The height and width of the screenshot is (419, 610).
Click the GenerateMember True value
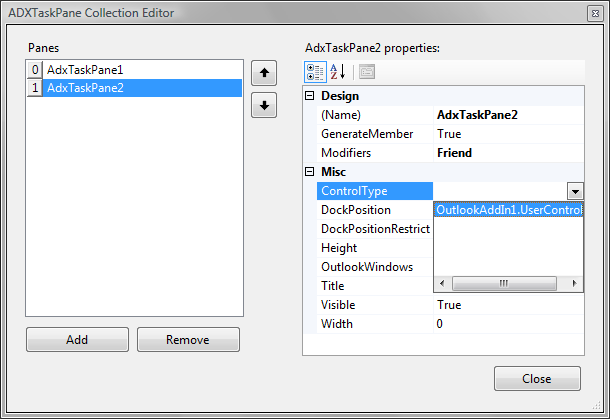[508, 134]
